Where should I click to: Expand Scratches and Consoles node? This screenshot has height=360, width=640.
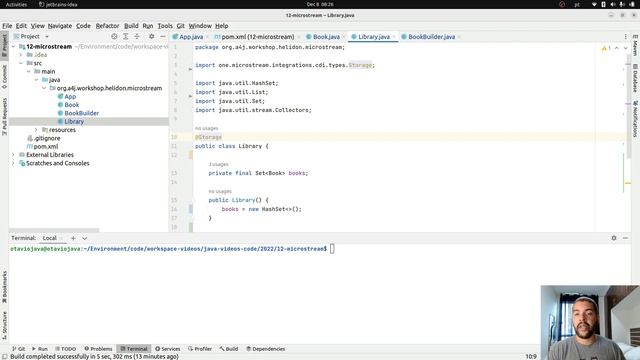point(13,163)
